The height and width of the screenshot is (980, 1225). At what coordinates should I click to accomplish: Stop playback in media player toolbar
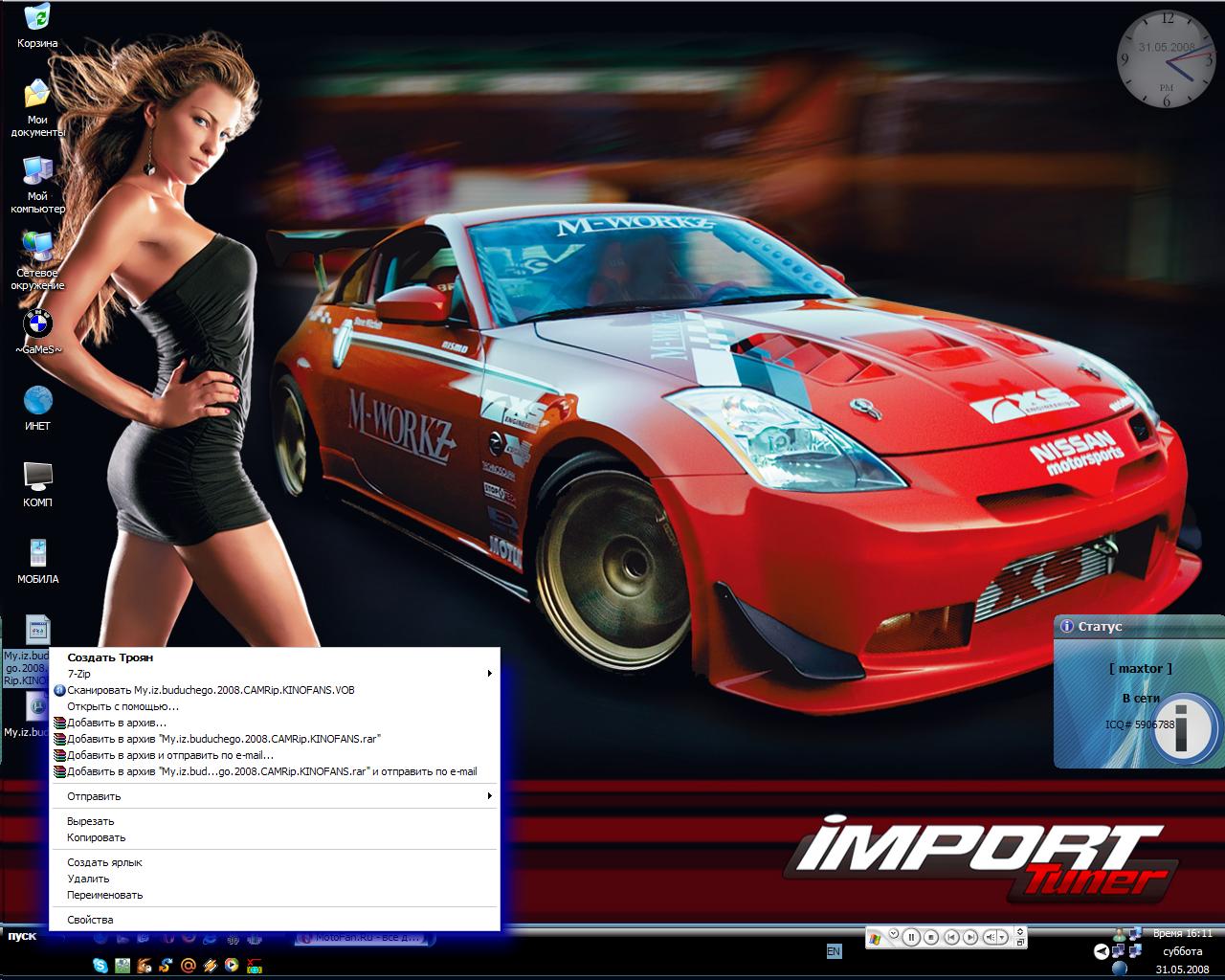tap(931, 938)
